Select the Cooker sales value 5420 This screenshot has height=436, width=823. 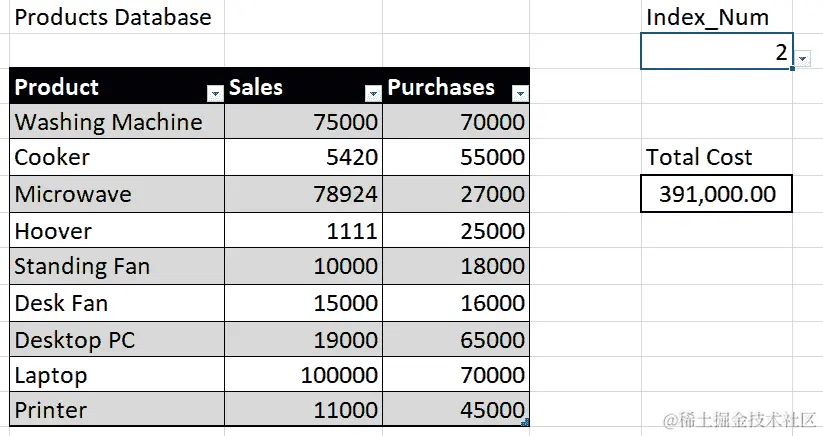[304, 157]
